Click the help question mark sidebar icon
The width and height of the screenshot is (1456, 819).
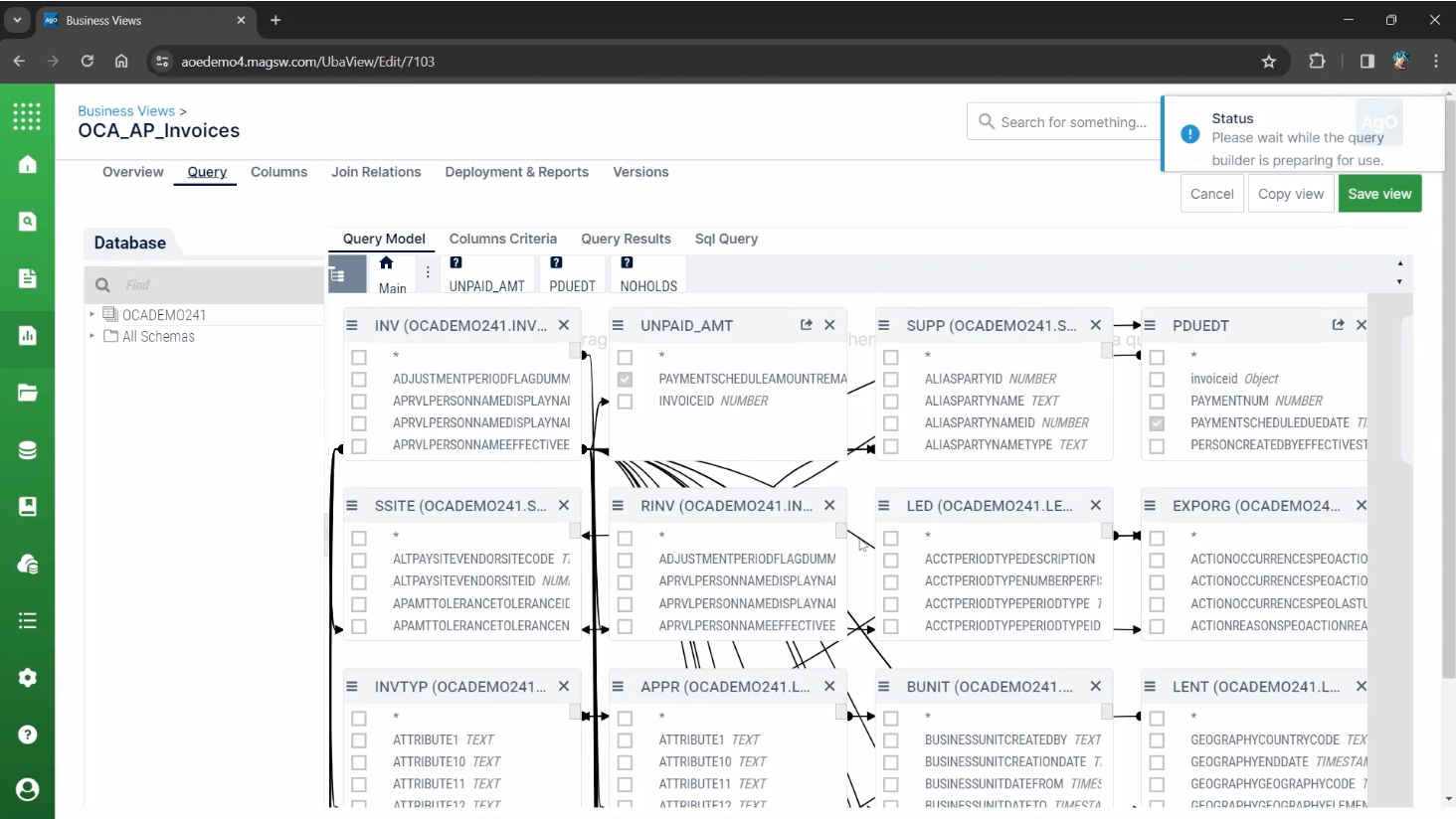coord(27,735)
